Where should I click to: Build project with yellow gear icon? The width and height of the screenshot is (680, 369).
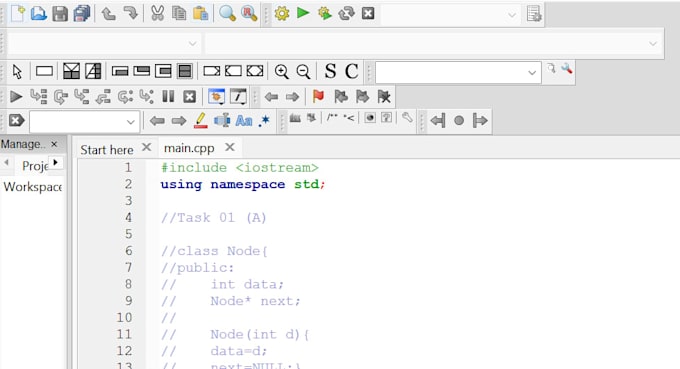pos(282,14)
